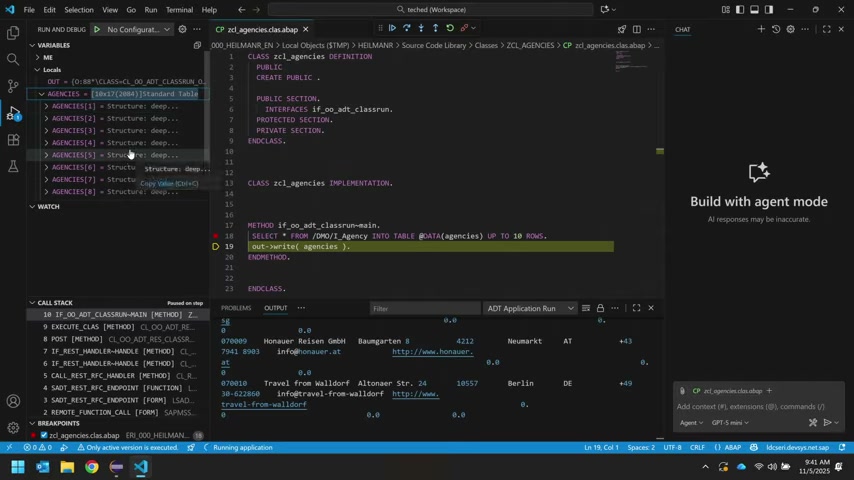Open the debug configuration dropdown

pyautogui.click(x=138, y=29)
